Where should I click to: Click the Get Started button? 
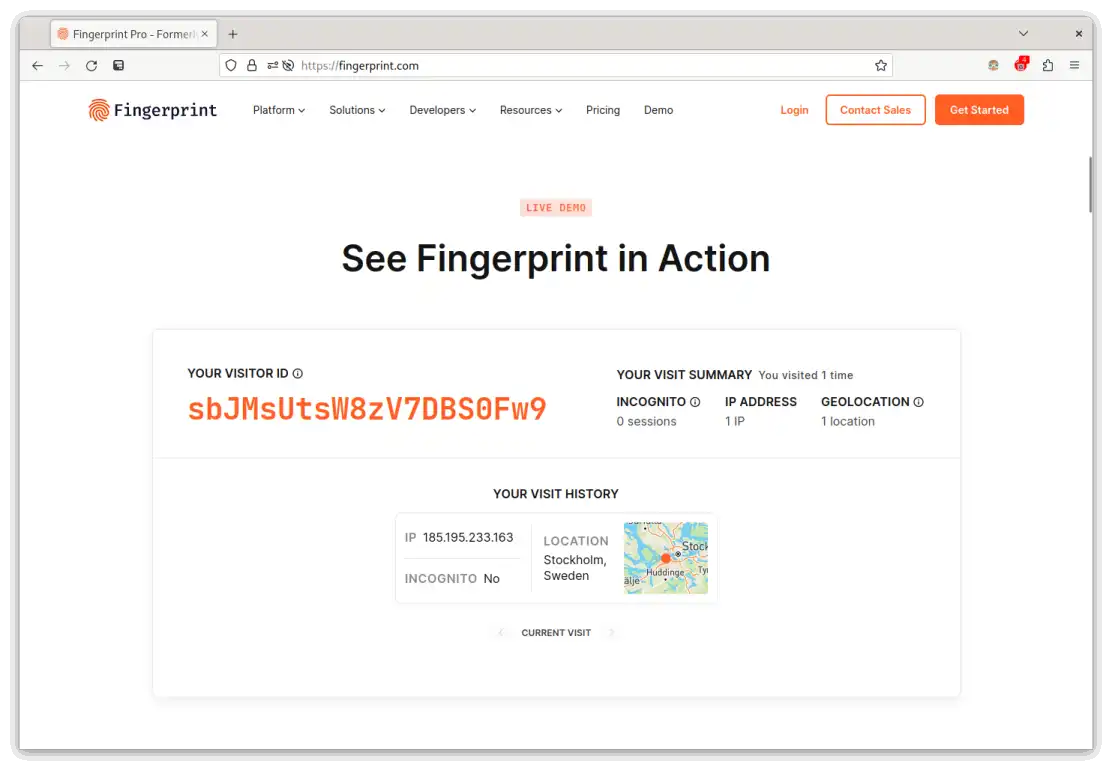tap(979, 110)
